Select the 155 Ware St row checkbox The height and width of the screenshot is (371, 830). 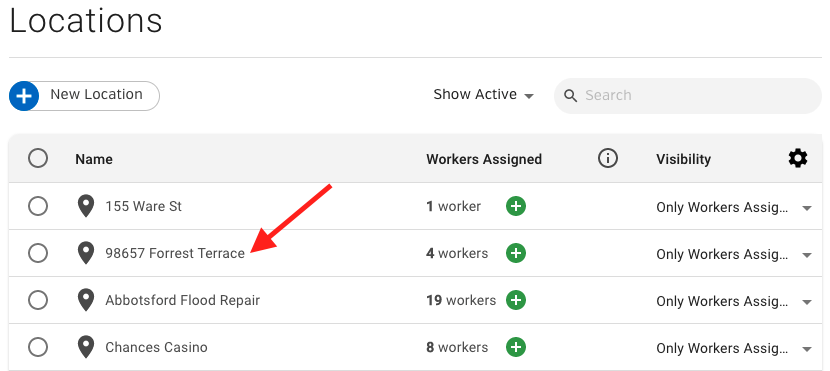pyautogui.click(x=38, y=206)
